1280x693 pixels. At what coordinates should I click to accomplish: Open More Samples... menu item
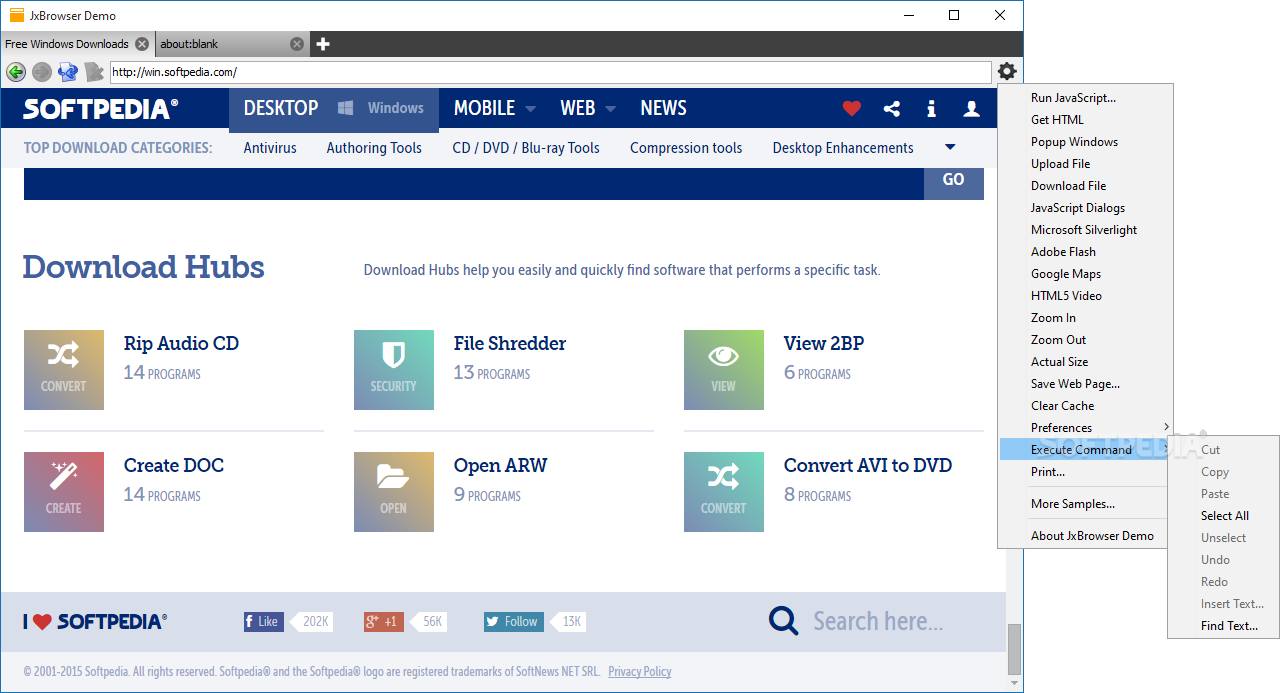click(x=1072, y=504)
